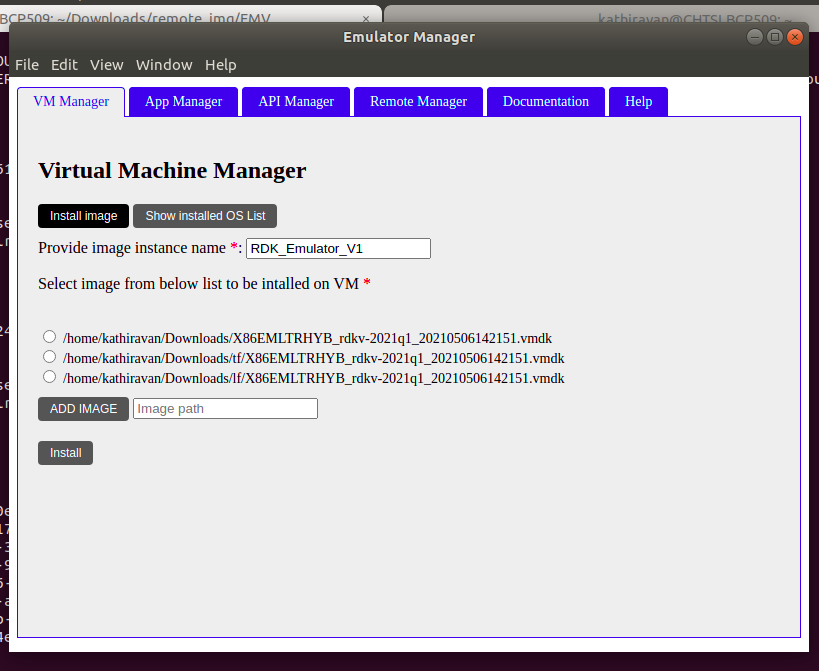Select the Downloads/X86EMLTRHYB vmdk radio option

[x=49, y=337]
